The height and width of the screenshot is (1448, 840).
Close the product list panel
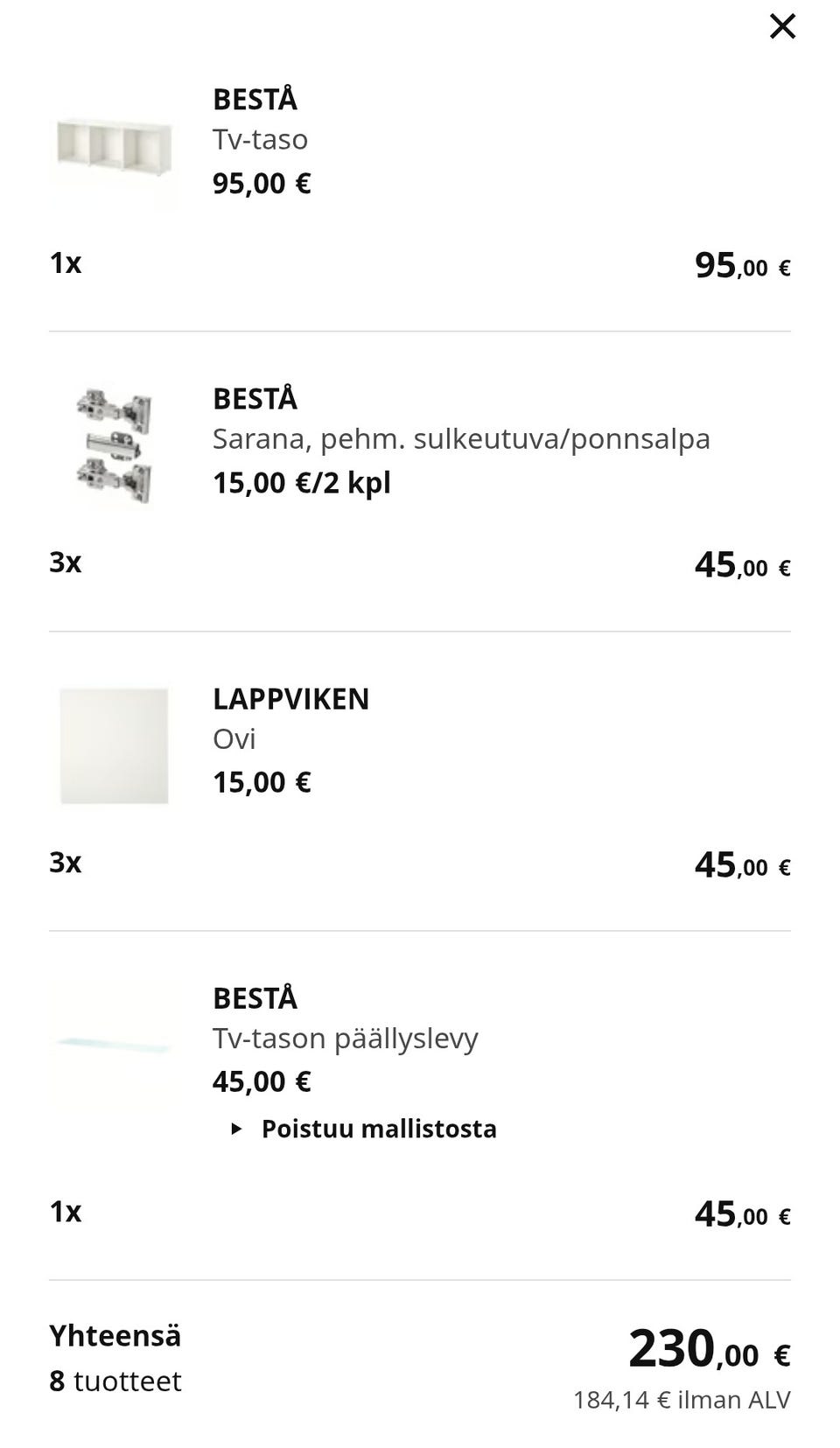782,26
